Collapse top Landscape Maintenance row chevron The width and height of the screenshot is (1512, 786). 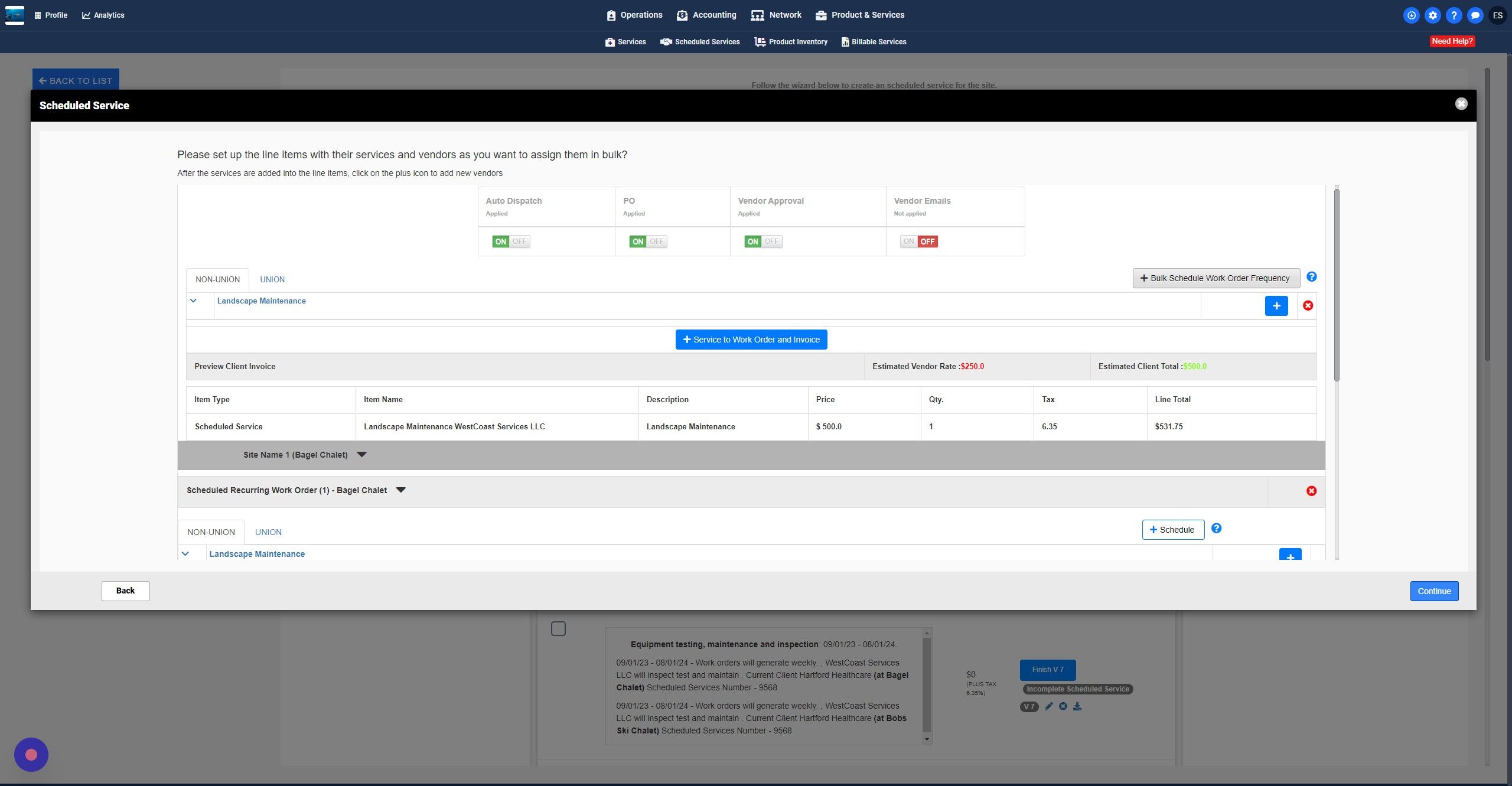point(193,301)
